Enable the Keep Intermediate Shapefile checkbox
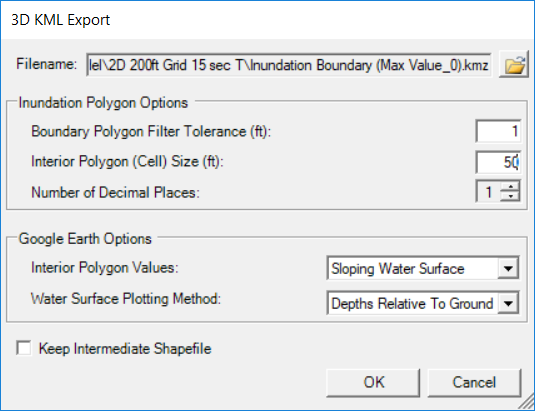 point(24,348)
